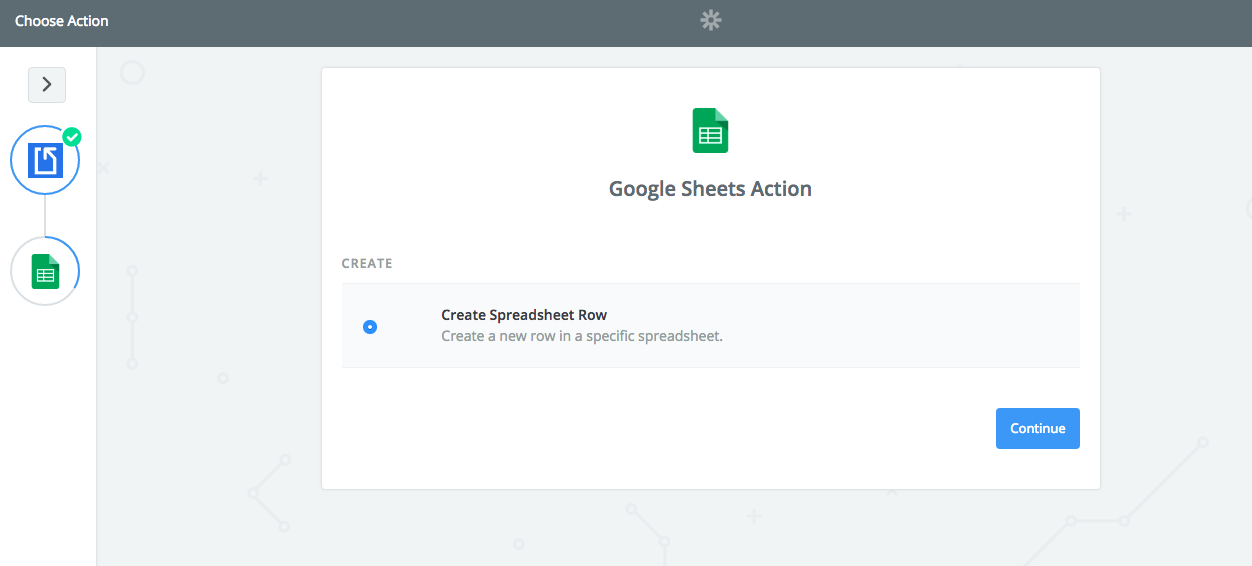
Task: Click the Zapier asterisk logo in header
Action: [x=710, y=20]
